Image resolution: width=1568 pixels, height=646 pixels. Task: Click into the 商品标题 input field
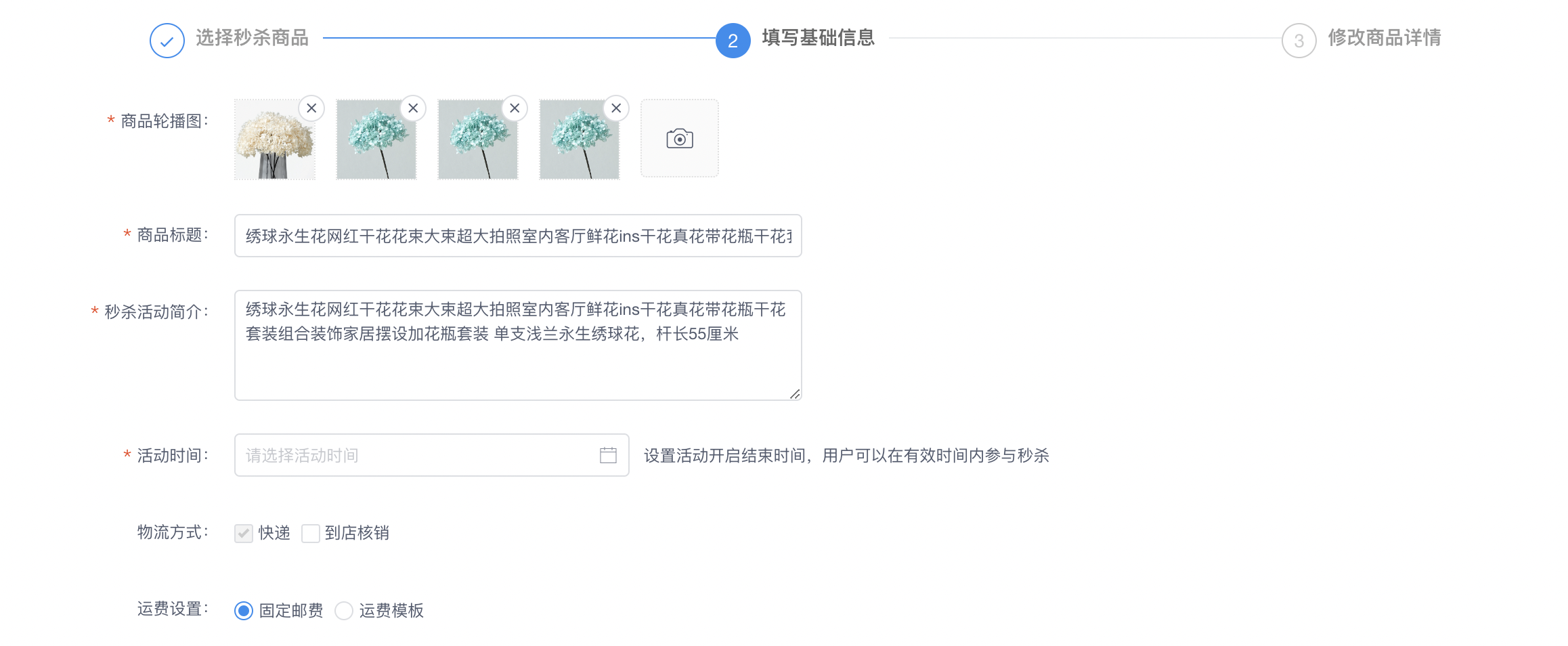coord(517,236)
